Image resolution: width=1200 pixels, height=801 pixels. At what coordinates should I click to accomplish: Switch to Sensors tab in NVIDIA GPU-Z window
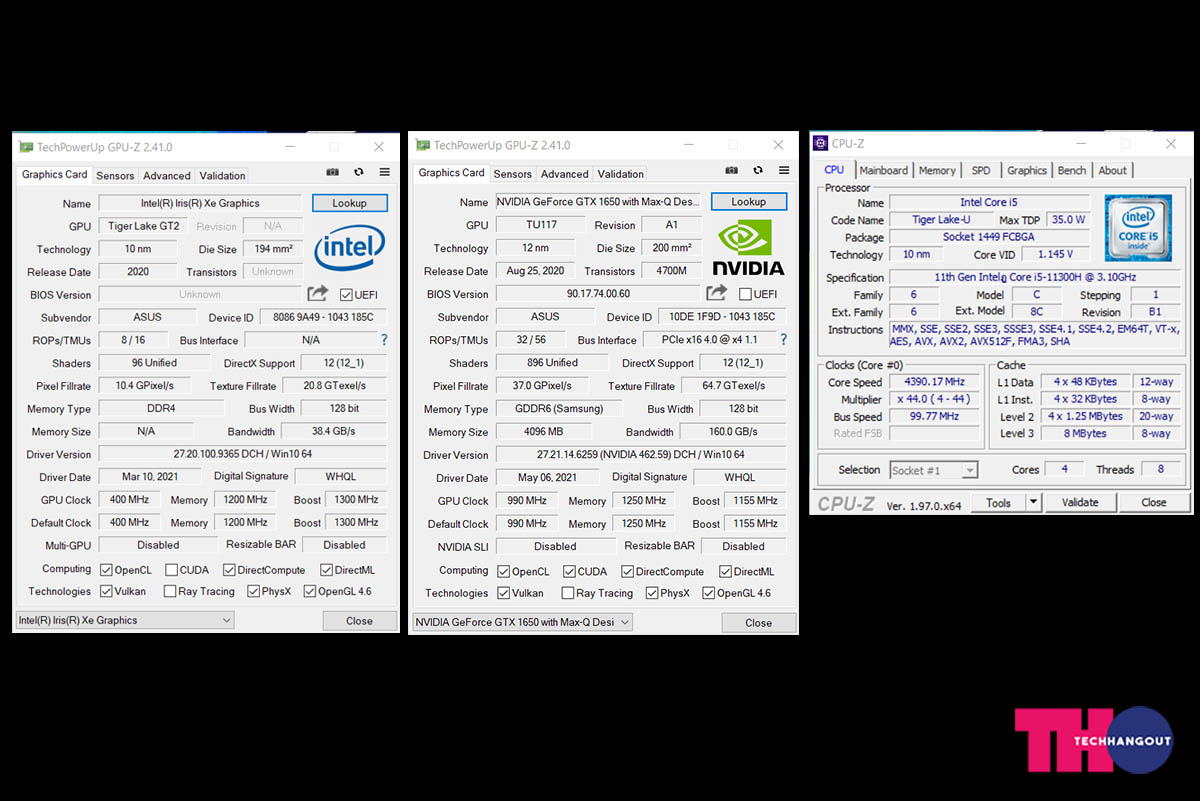[513, 174]
